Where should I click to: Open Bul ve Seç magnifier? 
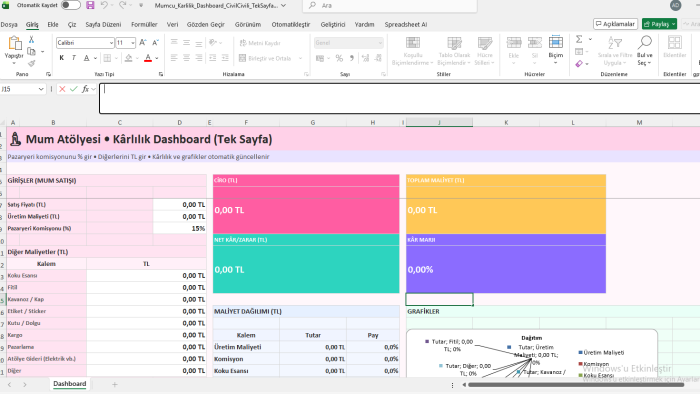(645, 50)
